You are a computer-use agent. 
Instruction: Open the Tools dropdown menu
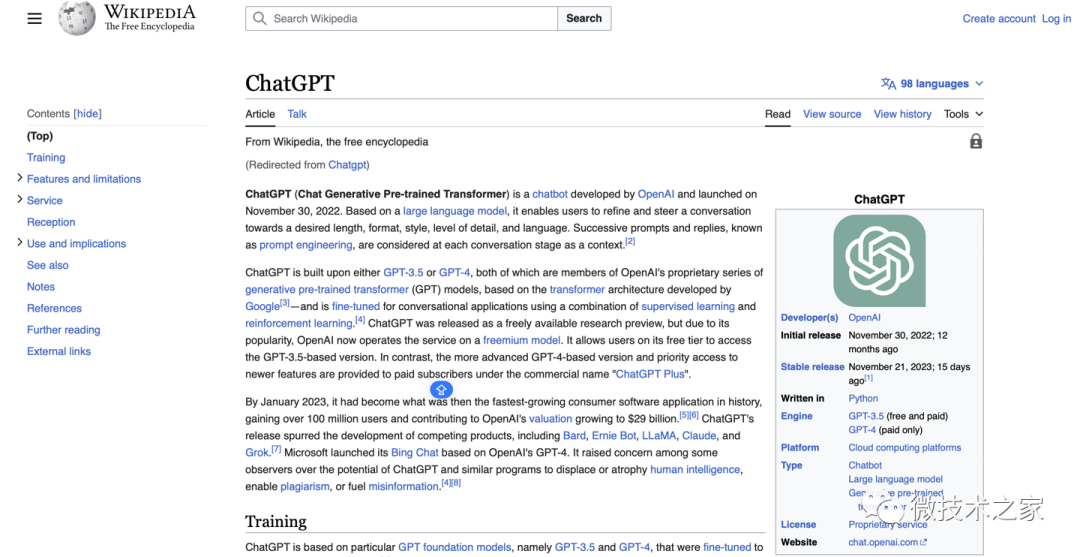pos(964,114)
